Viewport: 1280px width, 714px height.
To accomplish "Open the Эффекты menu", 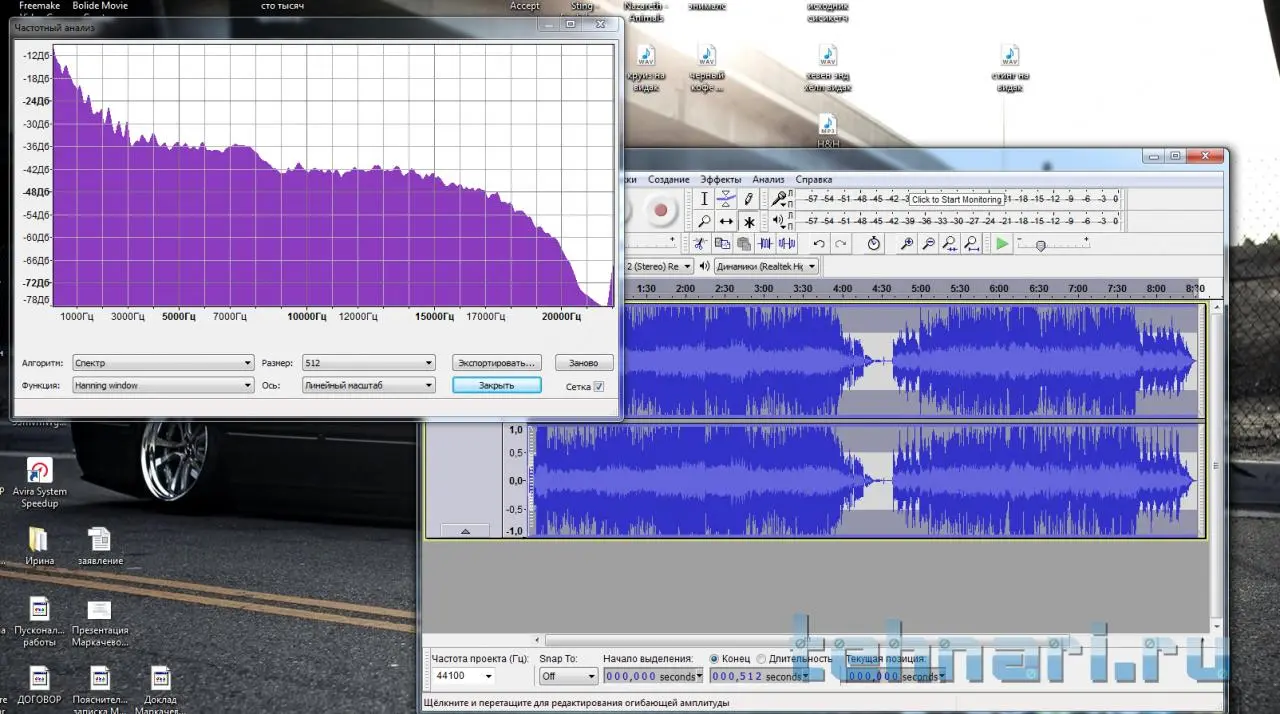I will [x=720, y=180].
